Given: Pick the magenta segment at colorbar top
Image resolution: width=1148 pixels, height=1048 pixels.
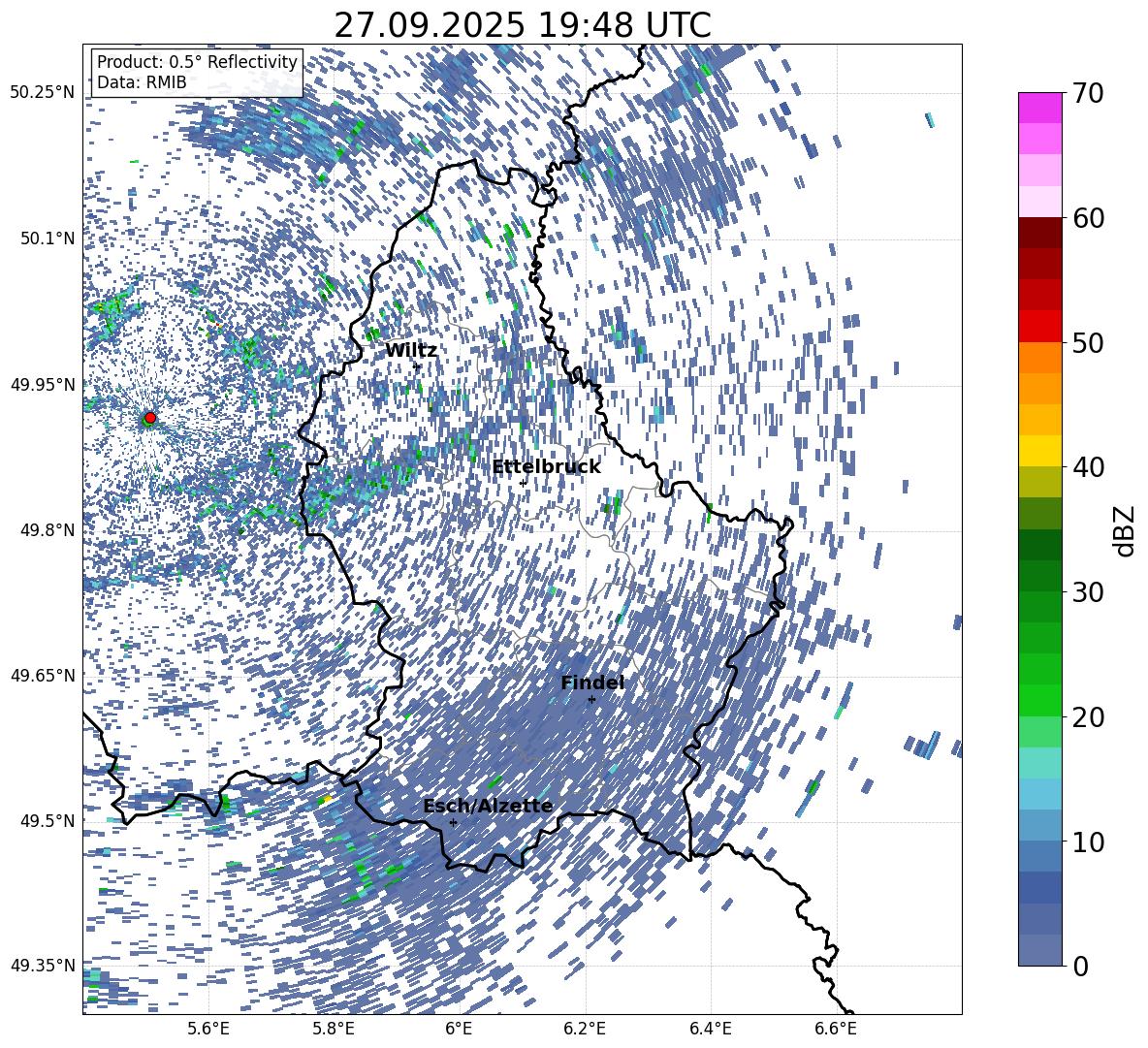Looking at the screenshot, I should [1039, 108].
